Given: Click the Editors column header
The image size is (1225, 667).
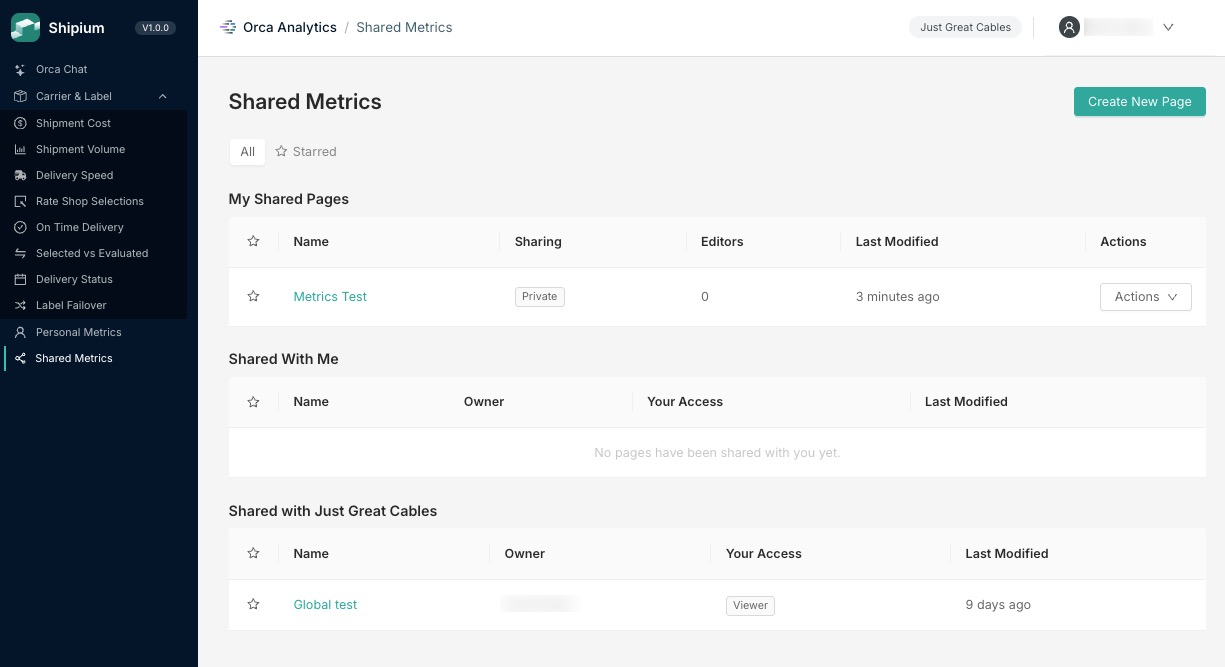Looking at the screenshot, I should [x=722, y=241].
